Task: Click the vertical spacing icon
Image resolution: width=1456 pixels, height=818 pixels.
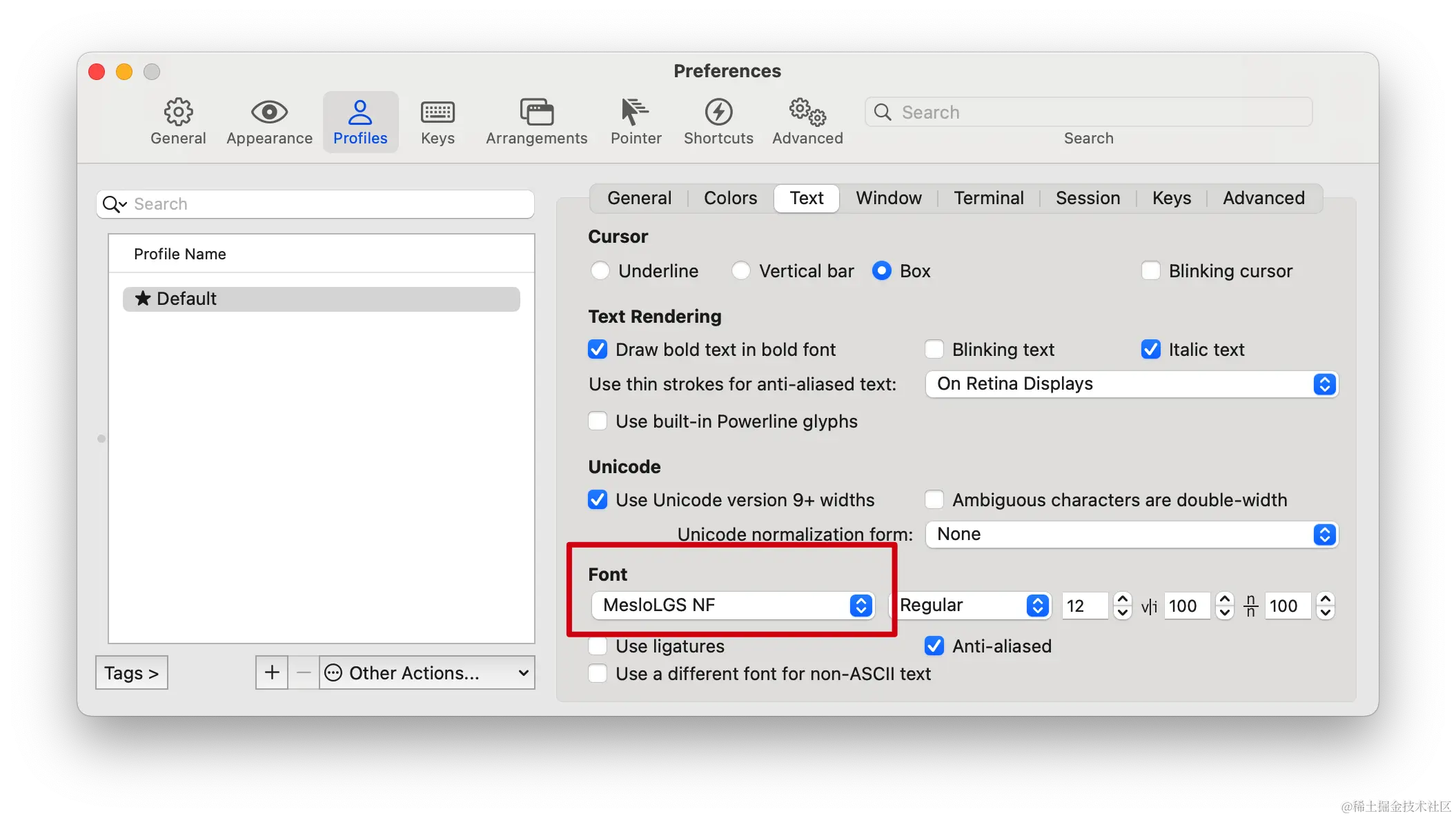Action: tap(1250, 606)
